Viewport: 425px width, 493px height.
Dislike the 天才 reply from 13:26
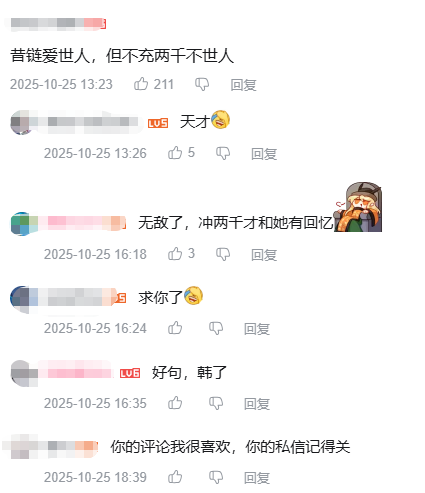coord(223,154)
